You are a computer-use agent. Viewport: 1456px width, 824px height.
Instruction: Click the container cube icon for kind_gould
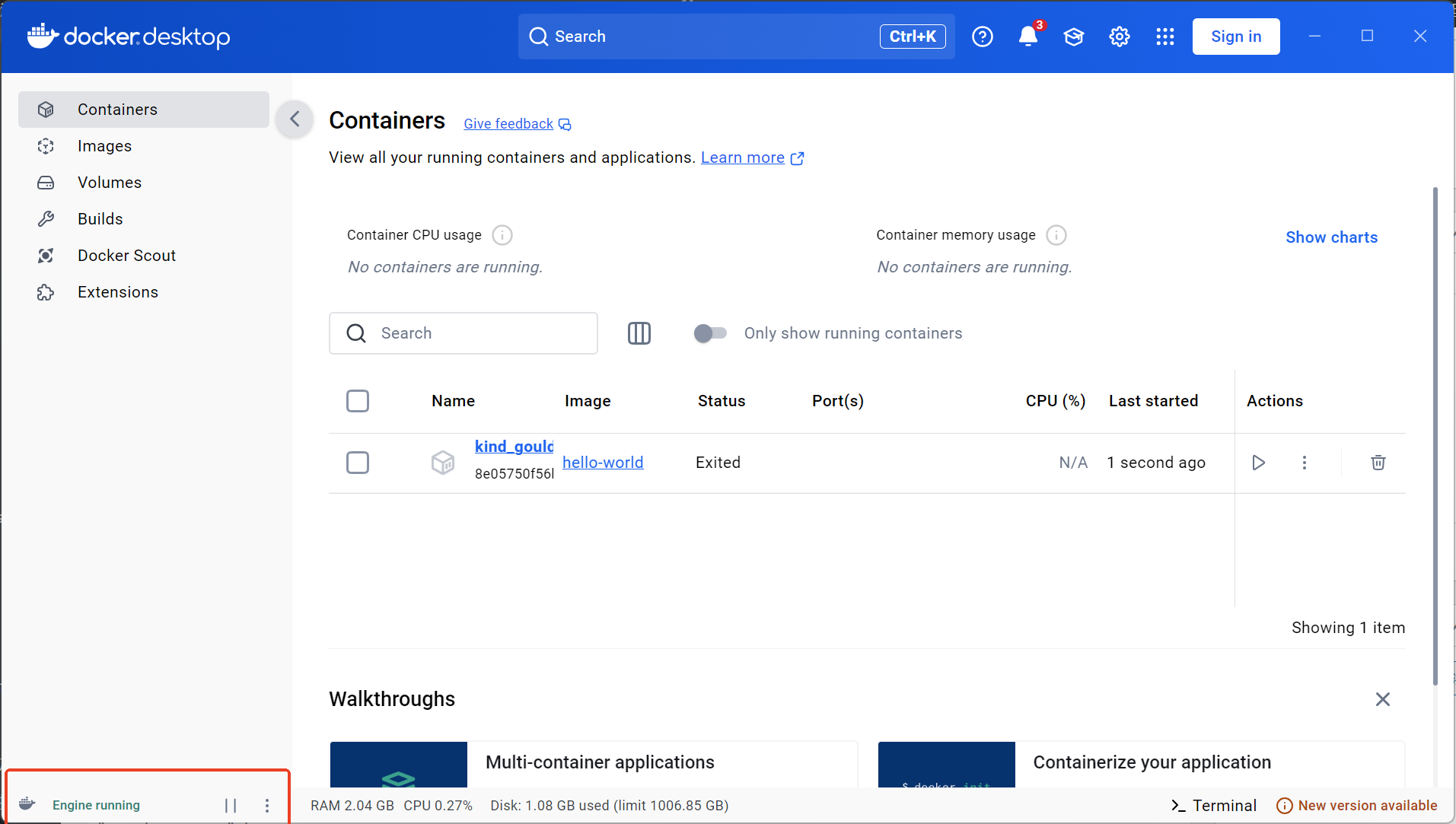(x=443, y=463)
